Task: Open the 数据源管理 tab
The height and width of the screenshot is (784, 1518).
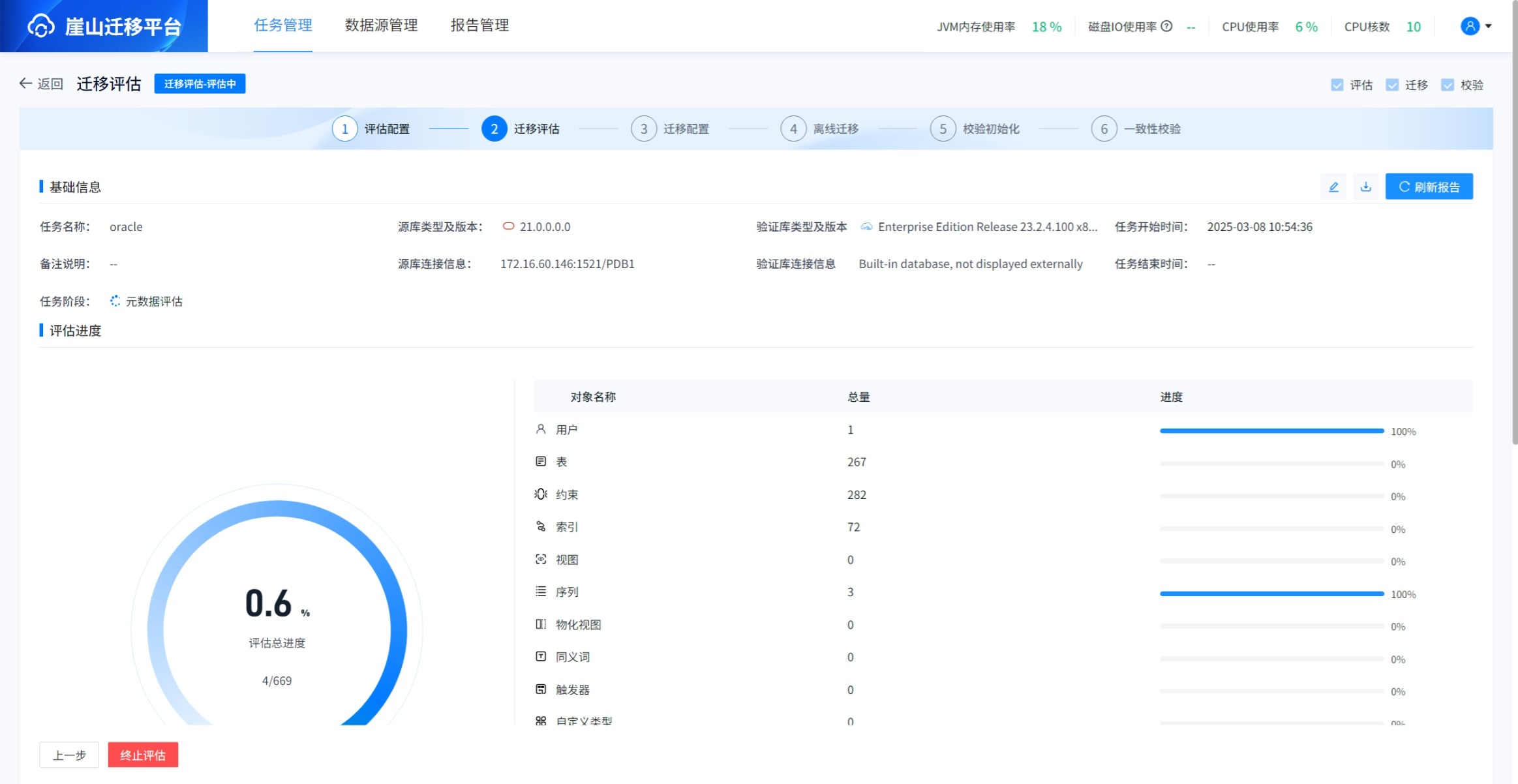Action: coord(381,25)
